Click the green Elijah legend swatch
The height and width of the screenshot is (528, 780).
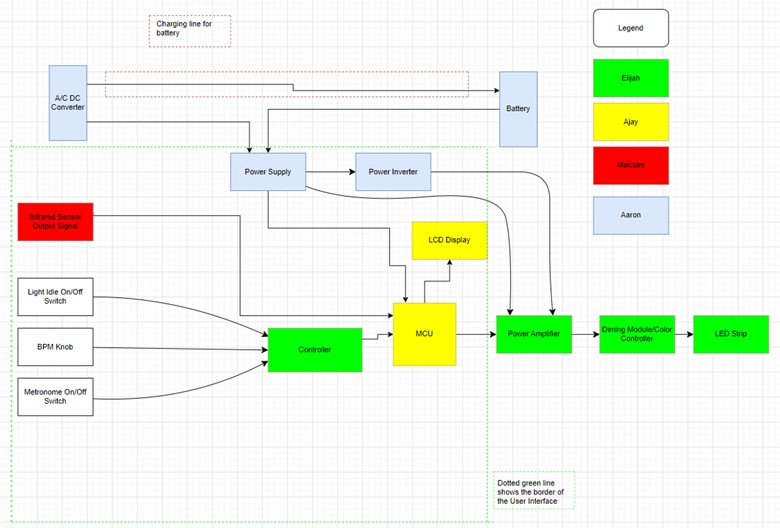pos(630,77)
